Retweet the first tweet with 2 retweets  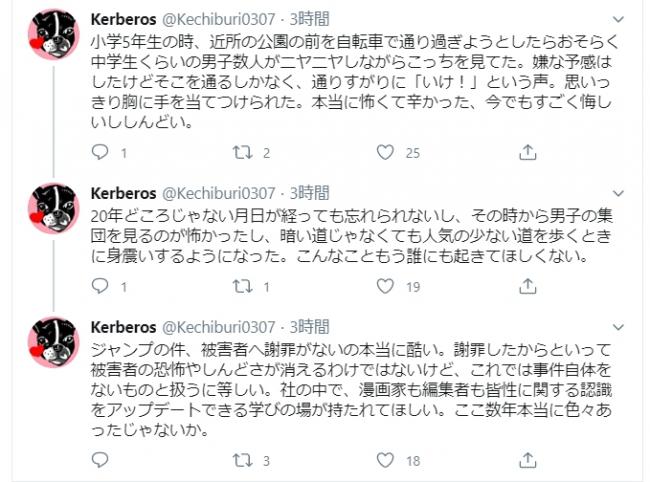[x=243, y=153]
